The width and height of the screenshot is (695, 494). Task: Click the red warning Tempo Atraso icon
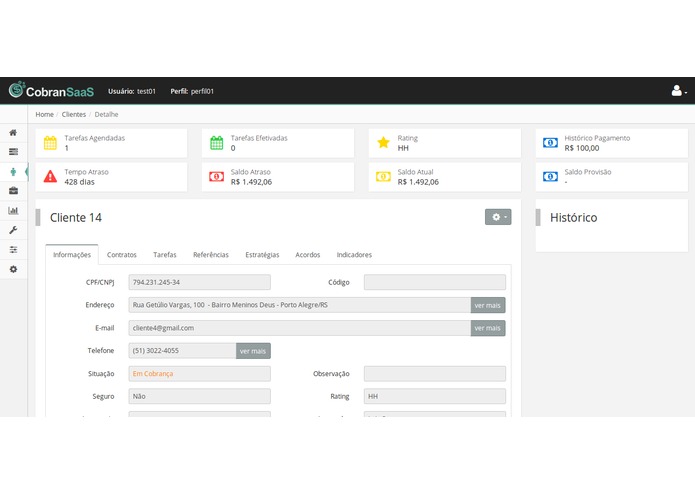point(50,176)
